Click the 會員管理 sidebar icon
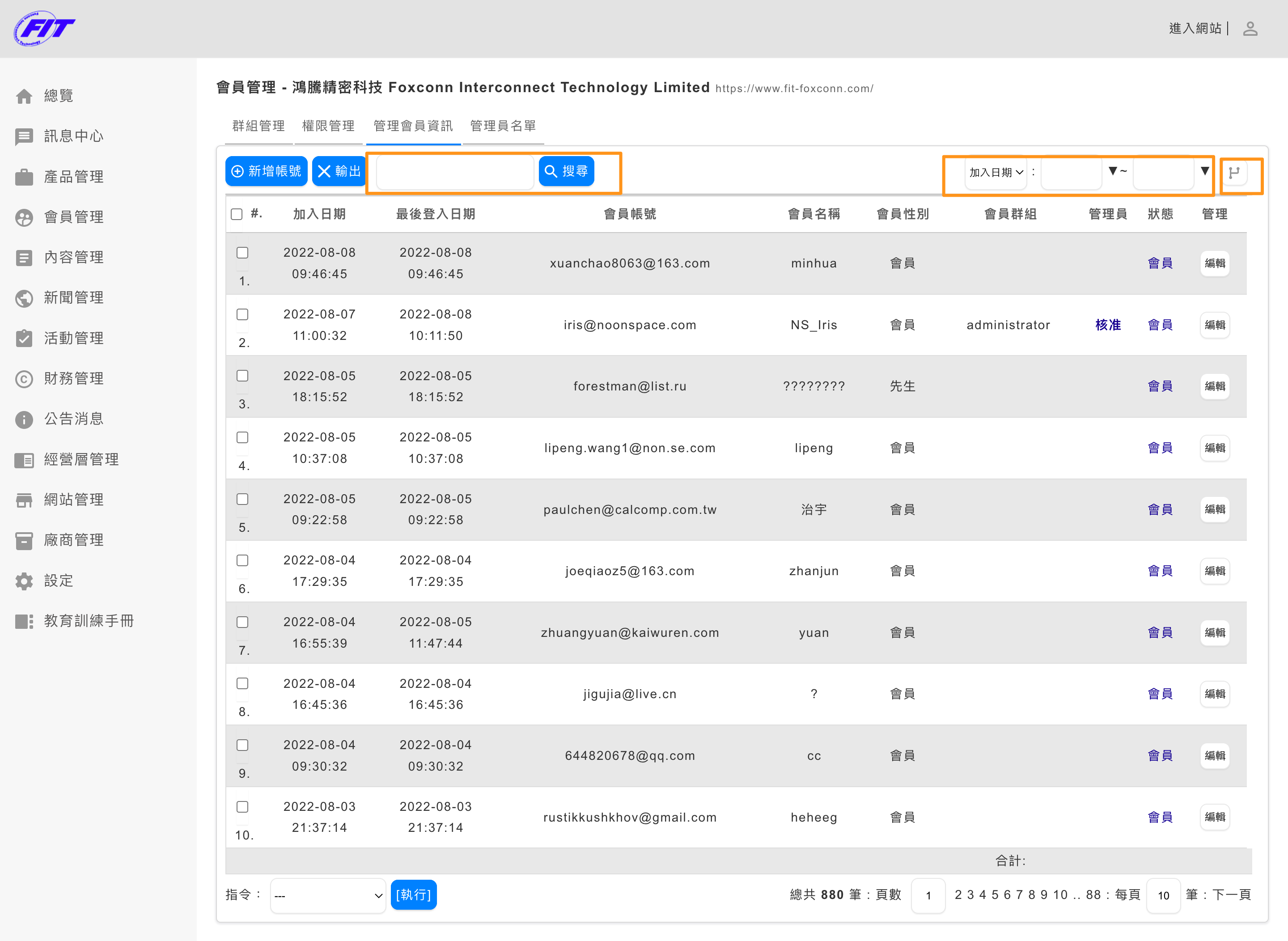 tap(24, 218)
